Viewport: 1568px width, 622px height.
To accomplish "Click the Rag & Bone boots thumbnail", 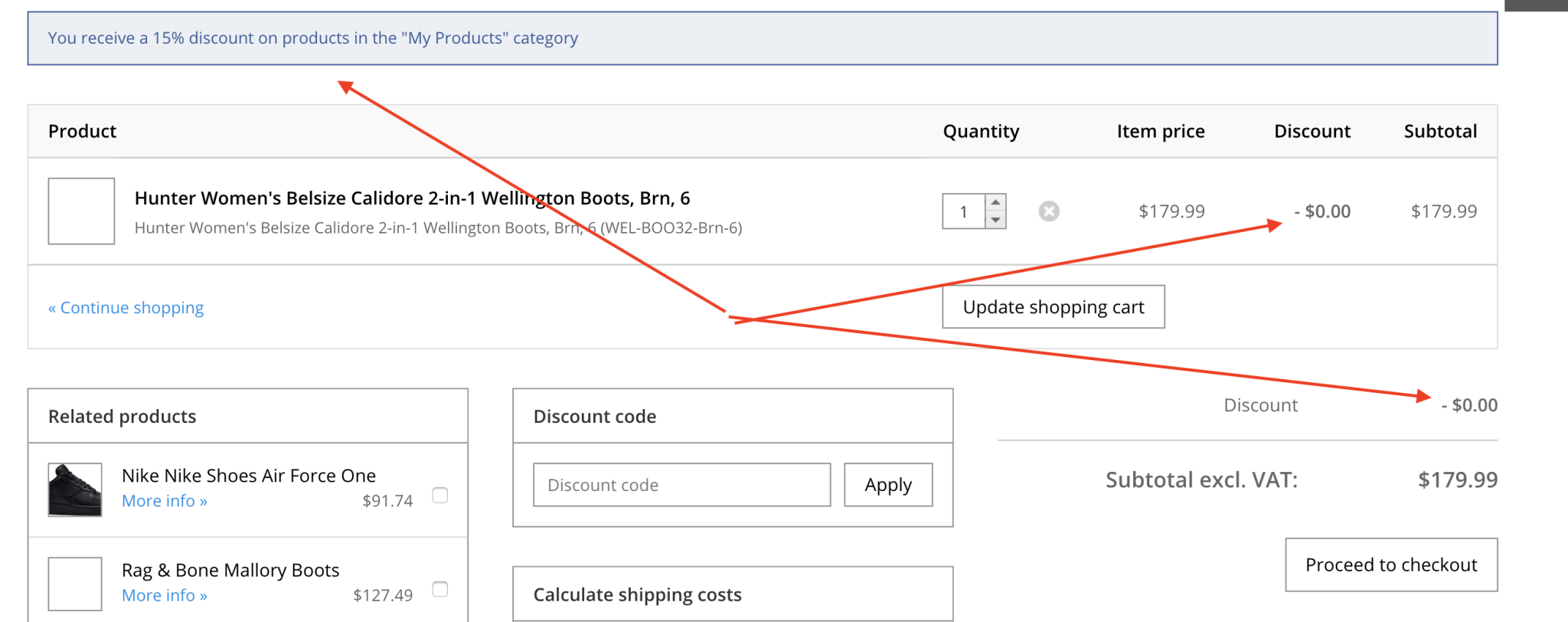I will click(x=75, y=584).
